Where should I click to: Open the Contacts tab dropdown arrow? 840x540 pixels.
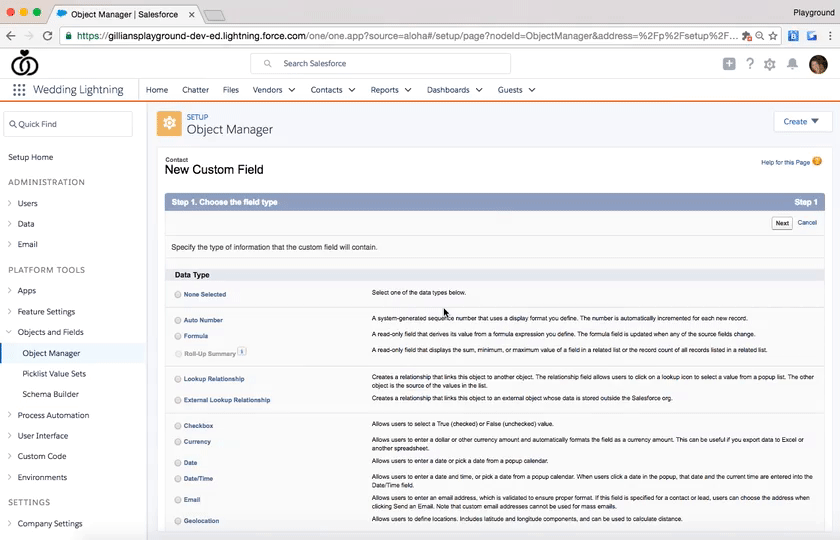pyautogui.click(x=352, y=90)
